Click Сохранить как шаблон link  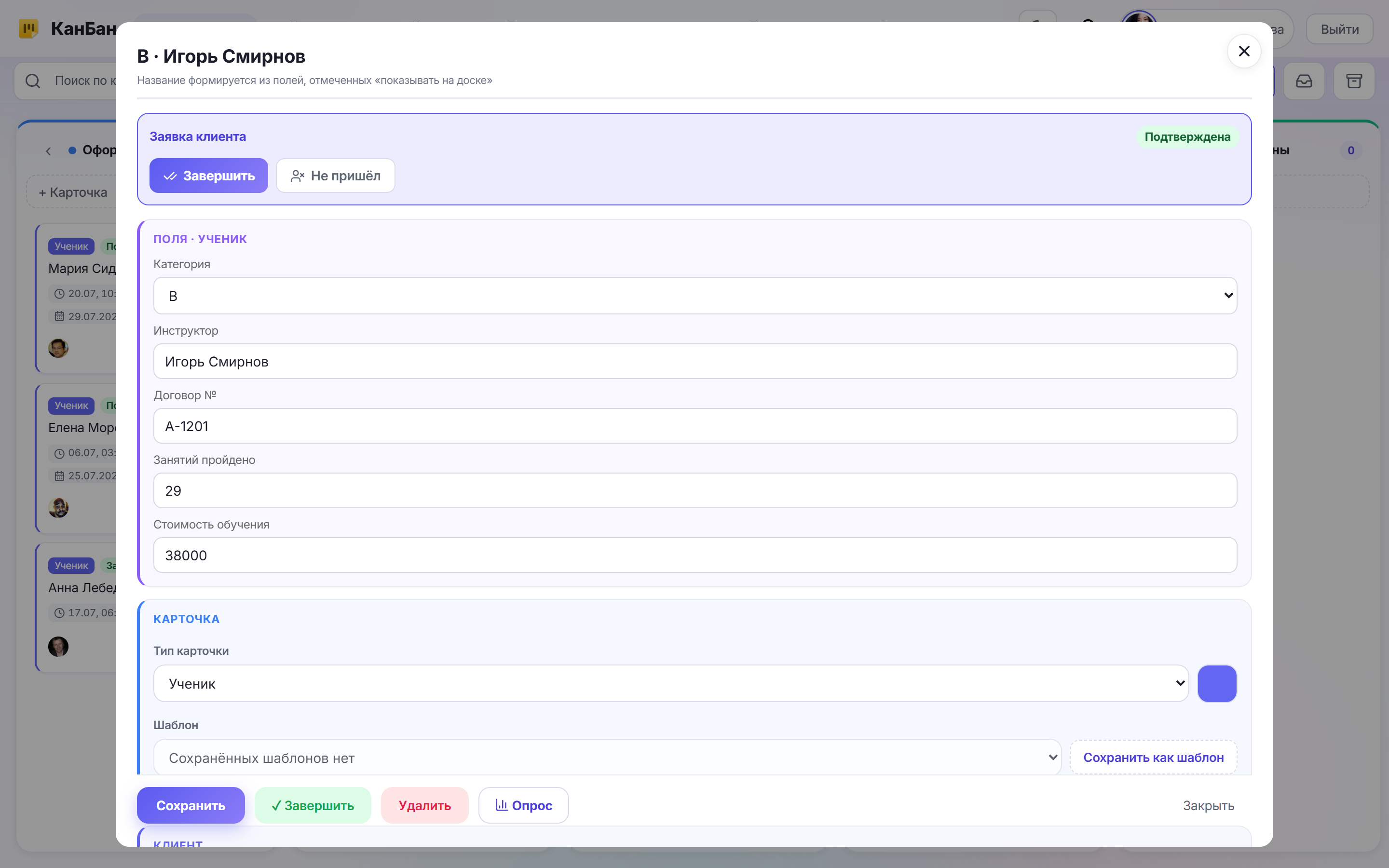(1153, 758)
